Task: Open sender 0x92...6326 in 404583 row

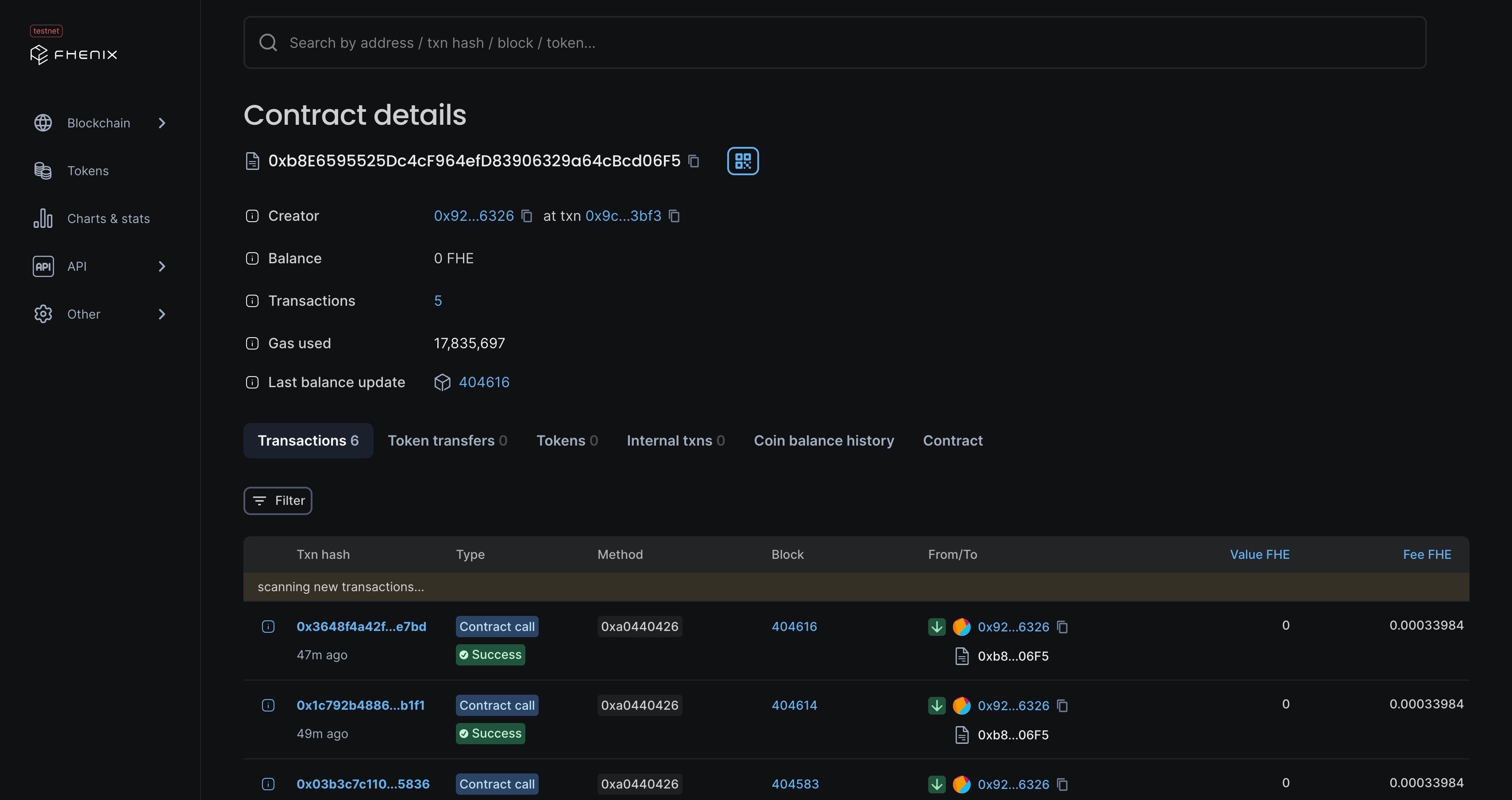Action: click(1013, 784)
